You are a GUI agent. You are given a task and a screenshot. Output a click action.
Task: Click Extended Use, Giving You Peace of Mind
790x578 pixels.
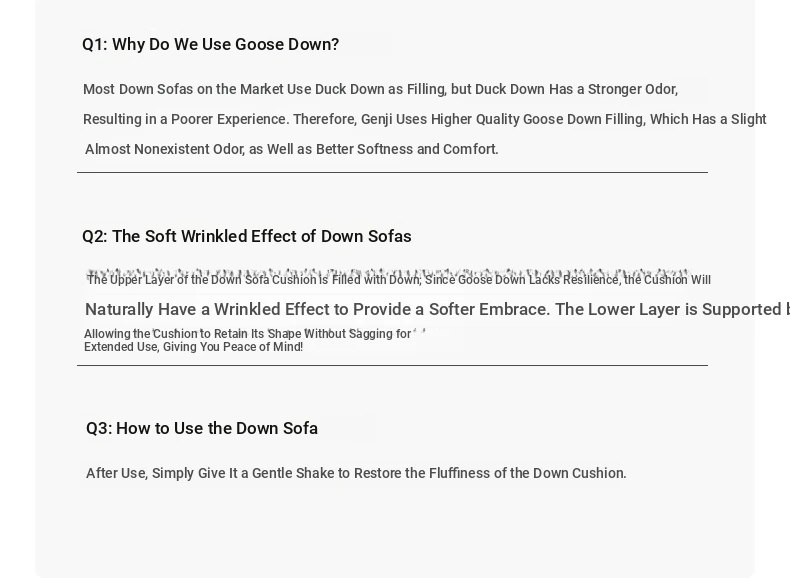[193, 347]
